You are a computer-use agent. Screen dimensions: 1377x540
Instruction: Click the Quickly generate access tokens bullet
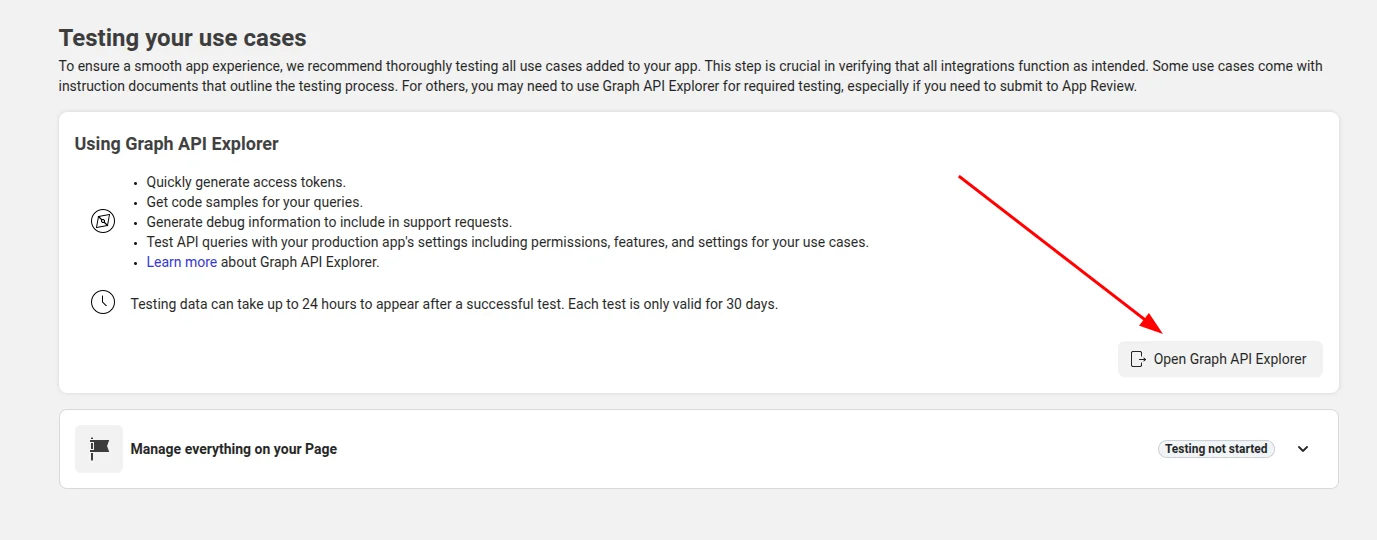pyautogui.click(x=246, y=182)
